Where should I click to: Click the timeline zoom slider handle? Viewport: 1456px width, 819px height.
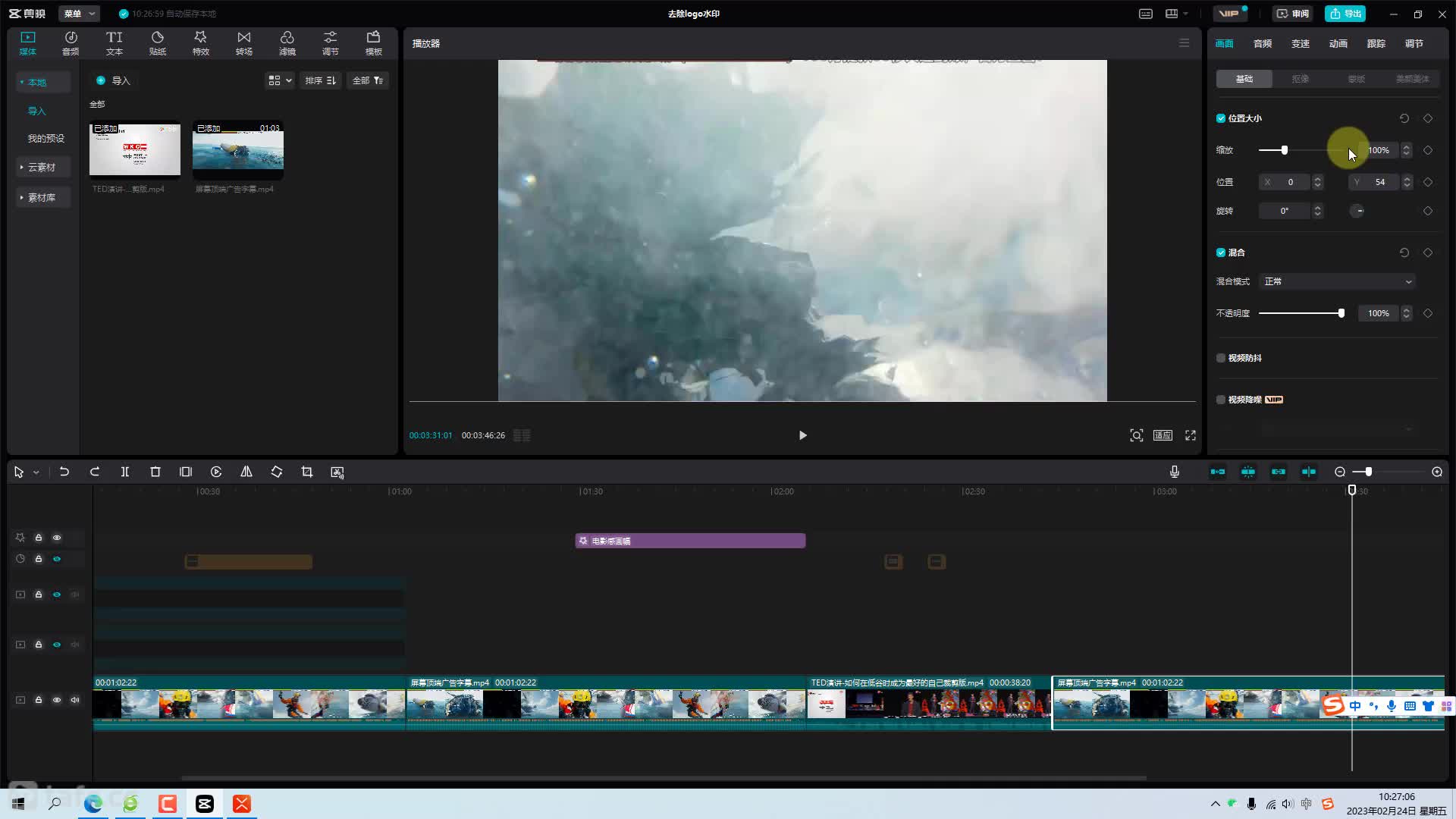click(1369, 472)
